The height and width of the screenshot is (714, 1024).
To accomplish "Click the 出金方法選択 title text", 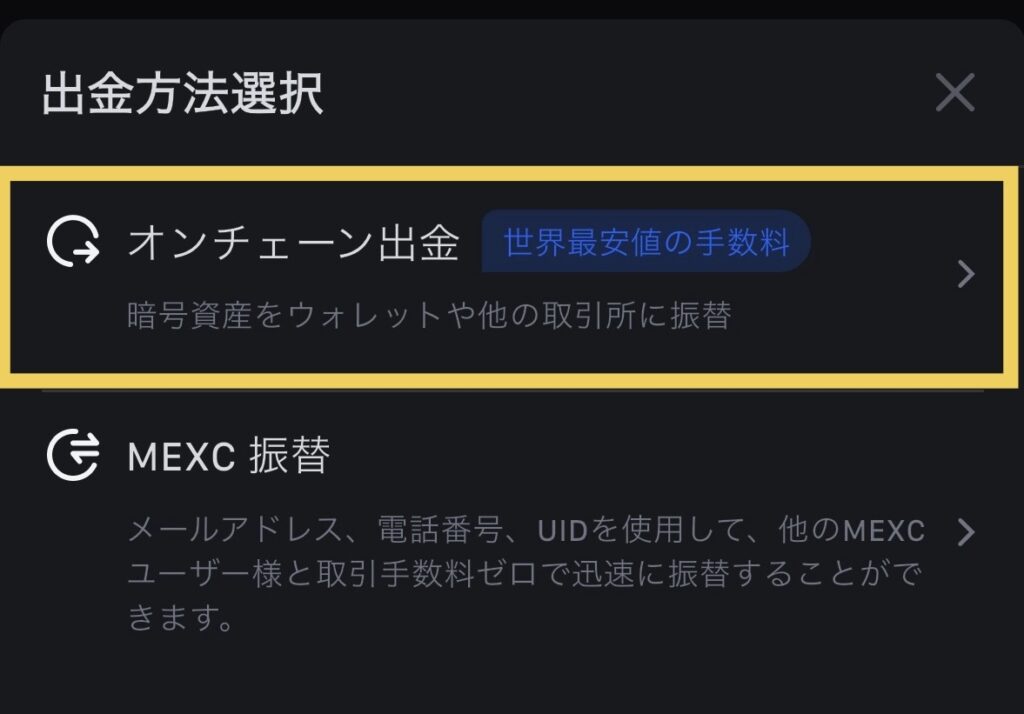I will tap(183, 96).
